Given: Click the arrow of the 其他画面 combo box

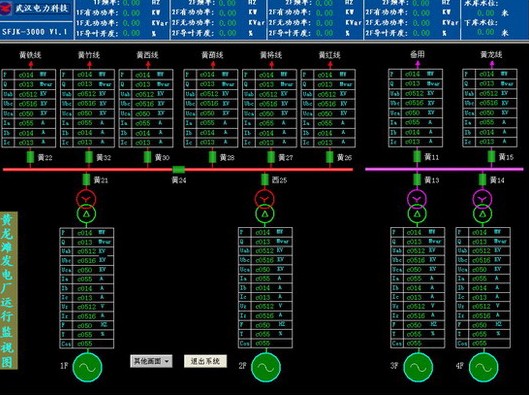Looking at the screenshot, I should 167,362.
